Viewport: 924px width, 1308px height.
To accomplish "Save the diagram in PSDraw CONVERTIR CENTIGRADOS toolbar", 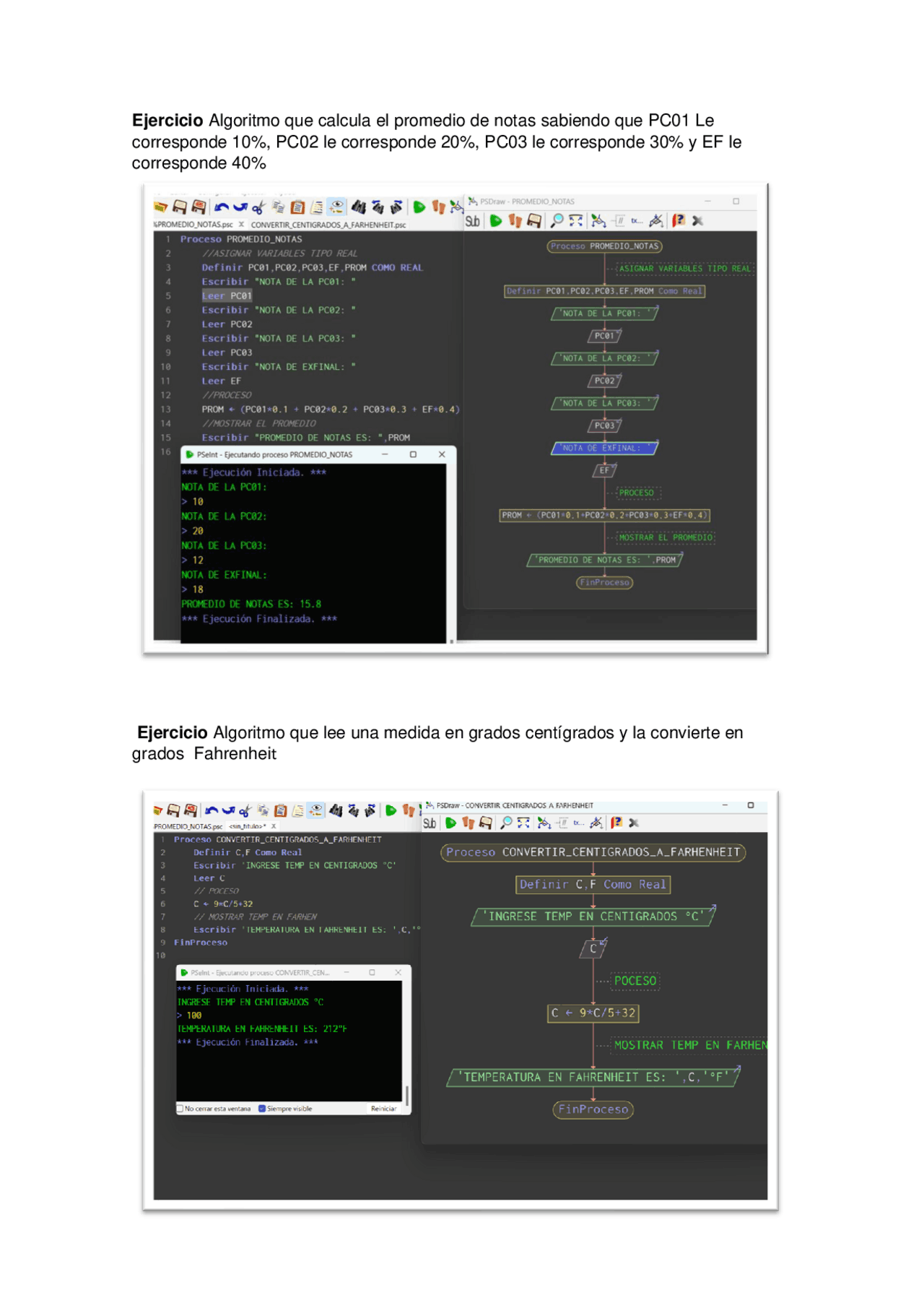I will click(486, 823).
